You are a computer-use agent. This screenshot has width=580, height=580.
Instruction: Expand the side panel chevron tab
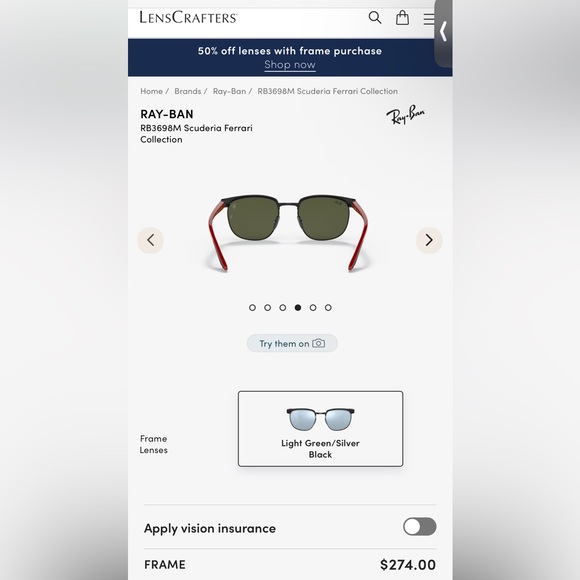click(443, 31)
